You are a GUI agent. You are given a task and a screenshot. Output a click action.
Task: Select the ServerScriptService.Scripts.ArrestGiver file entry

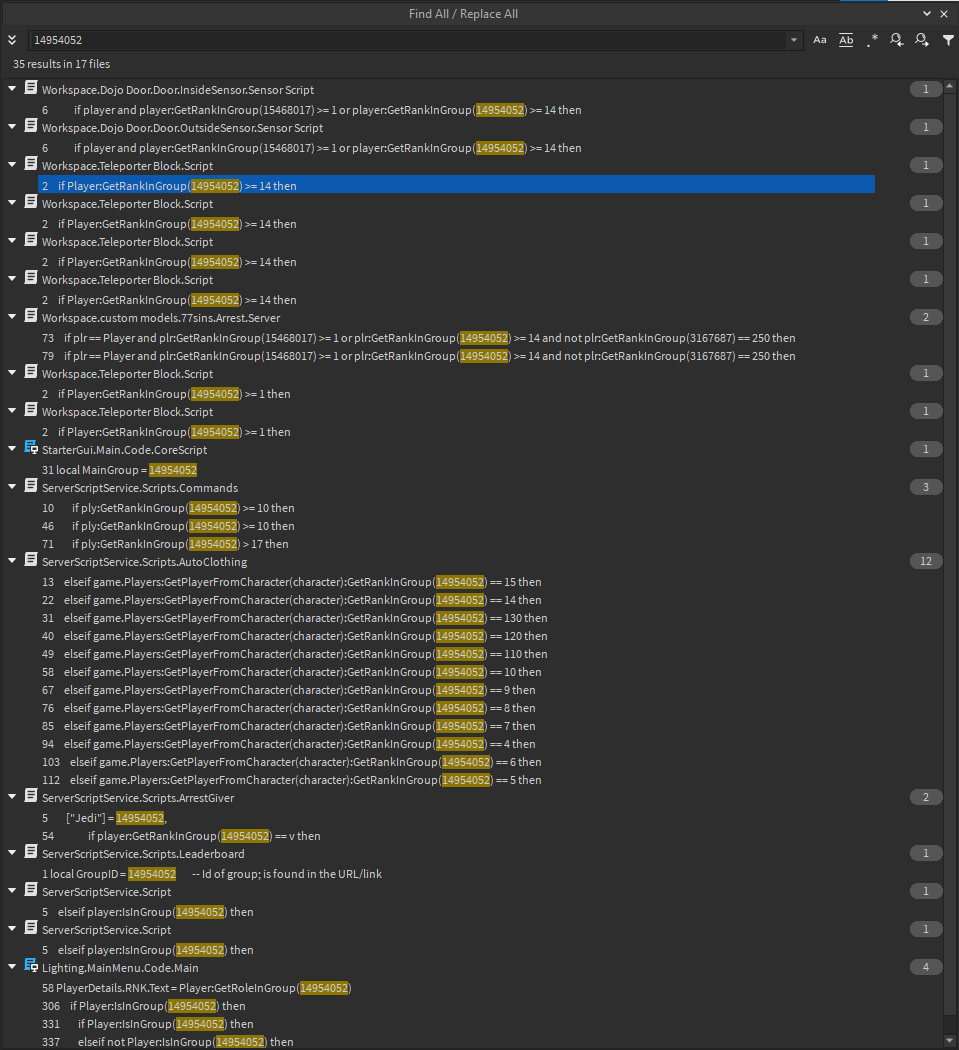tap(138, 798)
